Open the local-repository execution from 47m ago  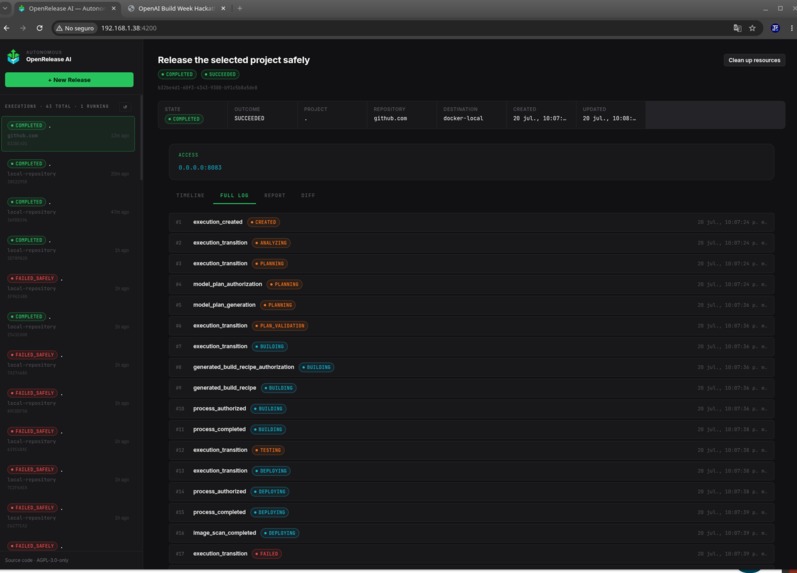[68, 211]
